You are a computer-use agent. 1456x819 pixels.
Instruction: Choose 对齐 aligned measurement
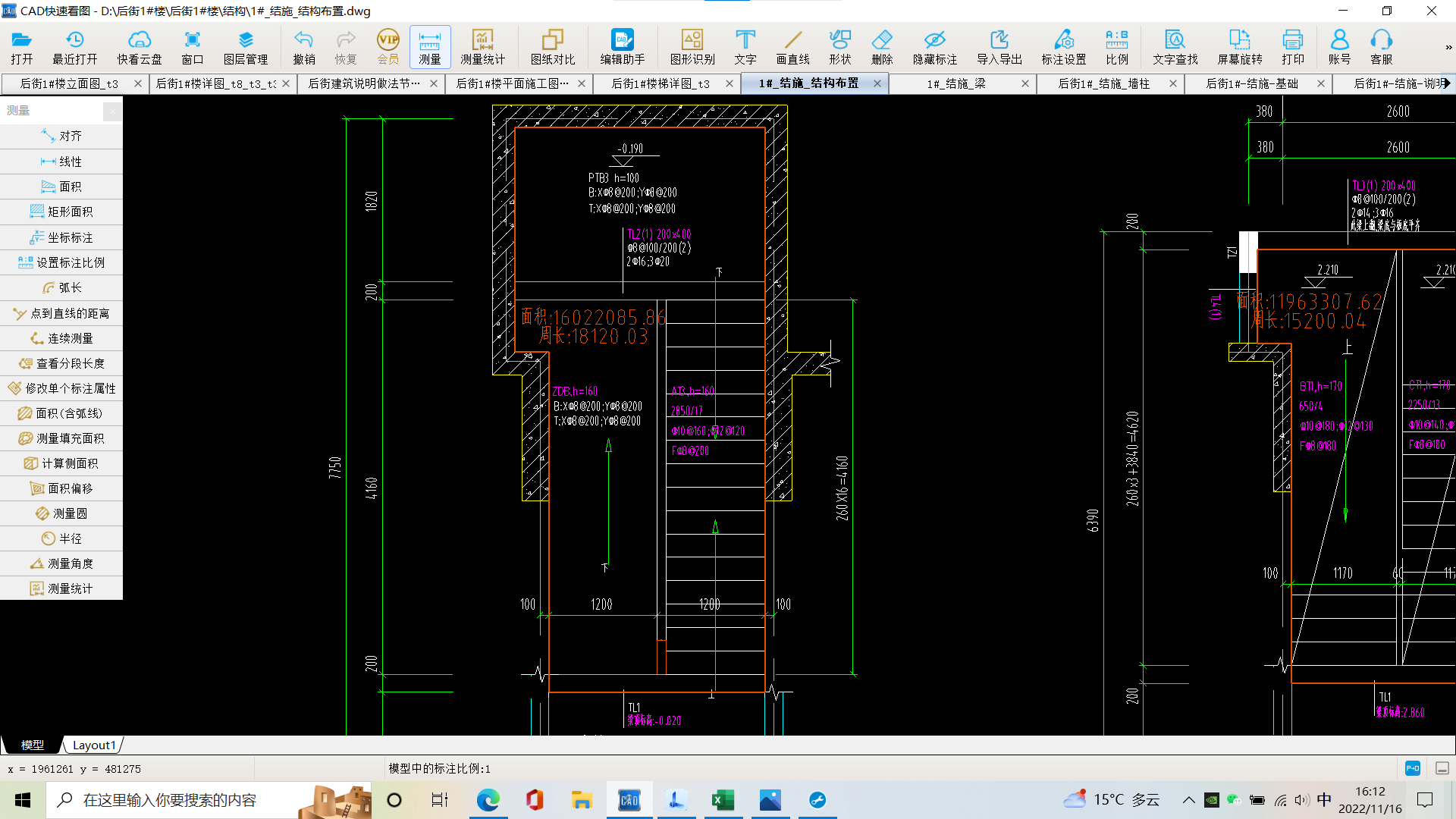point(61,136)
